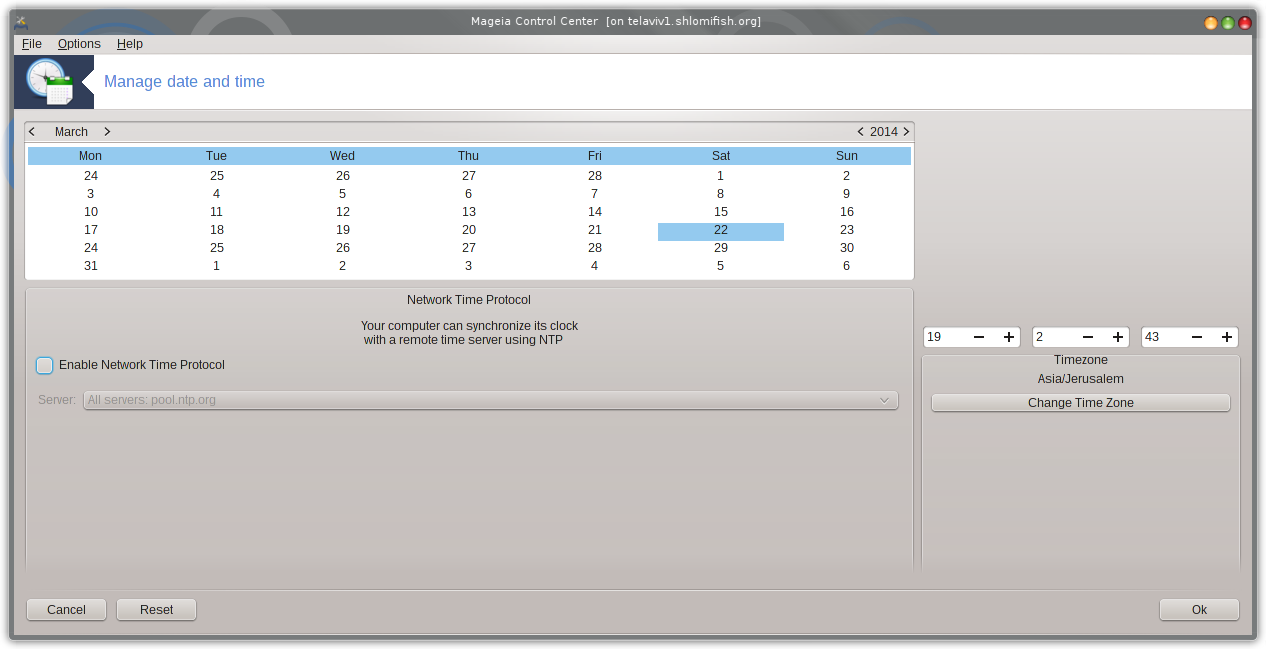
Task: Click the Manage date and time heading
Action: pyautogui.click(x=184, y=82)
